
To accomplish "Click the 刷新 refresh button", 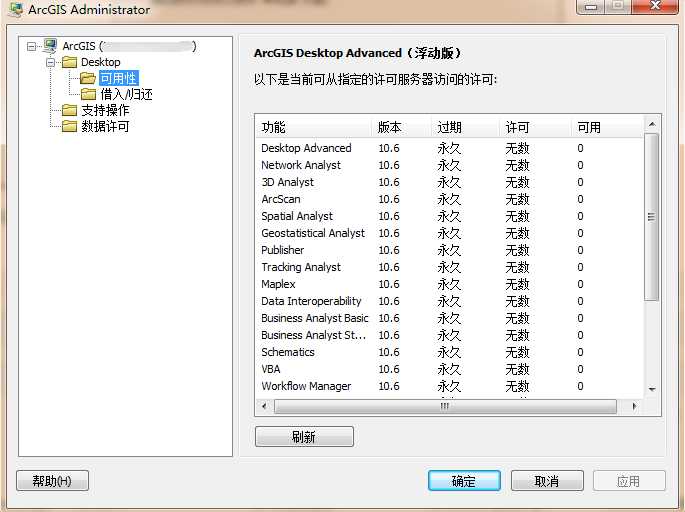I will 304,436.
